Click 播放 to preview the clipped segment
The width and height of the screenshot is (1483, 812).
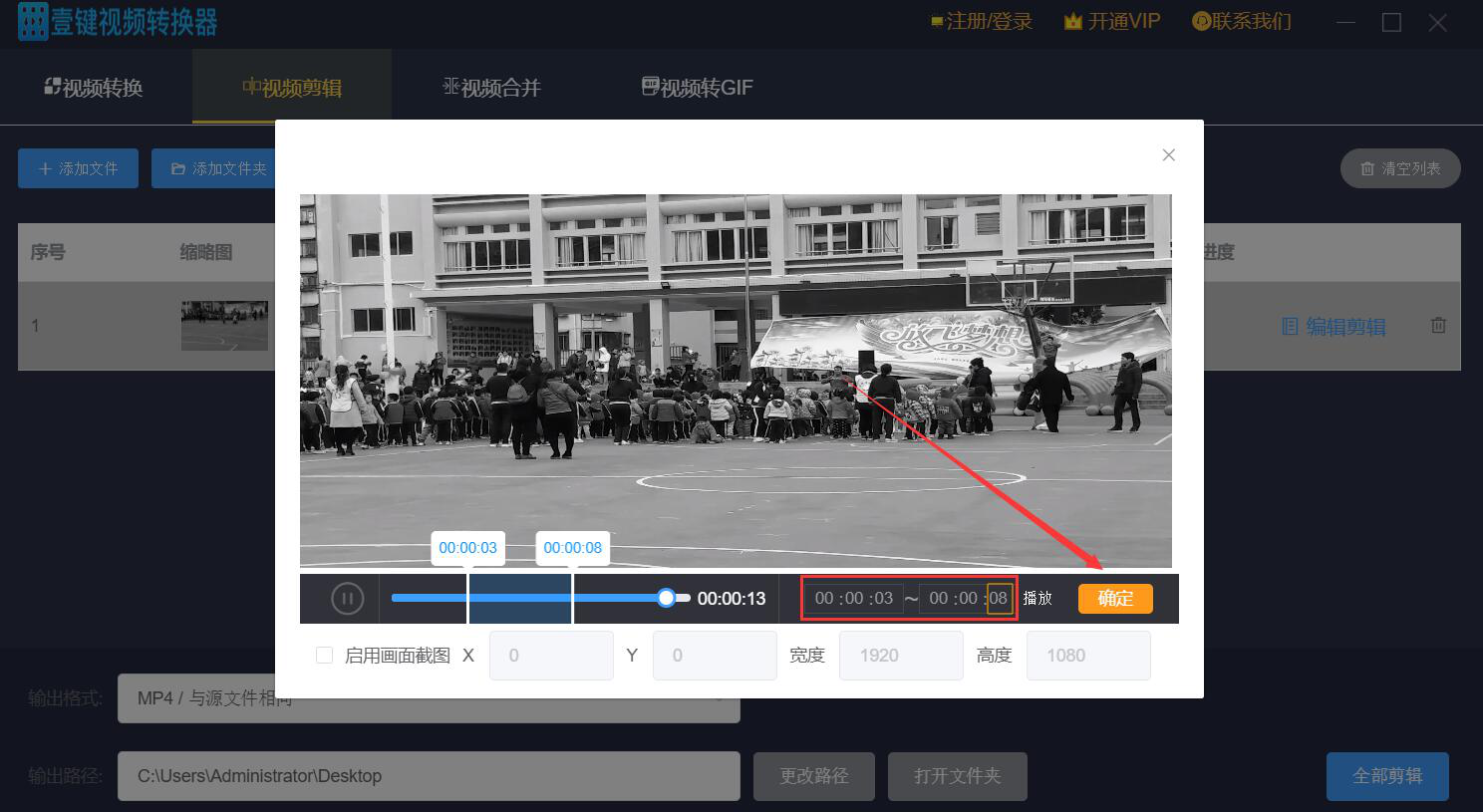coord(1038,598)
